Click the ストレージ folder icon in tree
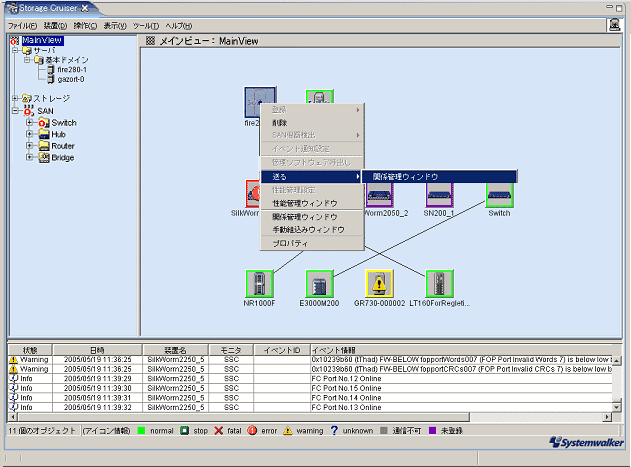The image size is (631, 467). pos(27,98)
